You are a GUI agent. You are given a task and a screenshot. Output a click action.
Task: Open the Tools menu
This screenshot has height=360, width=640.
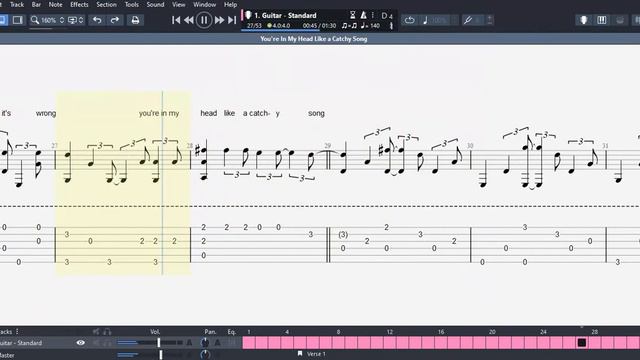click(131, 4)
